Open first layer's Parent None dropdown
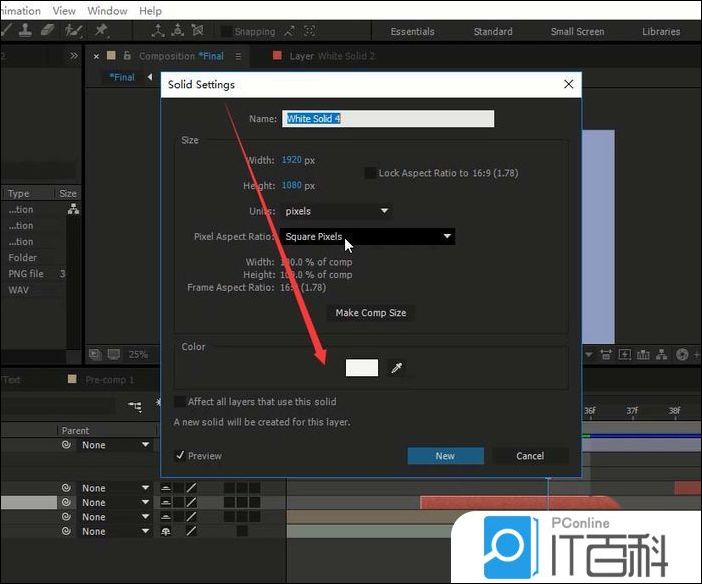The image size is (702, 584). coord(115,445)
